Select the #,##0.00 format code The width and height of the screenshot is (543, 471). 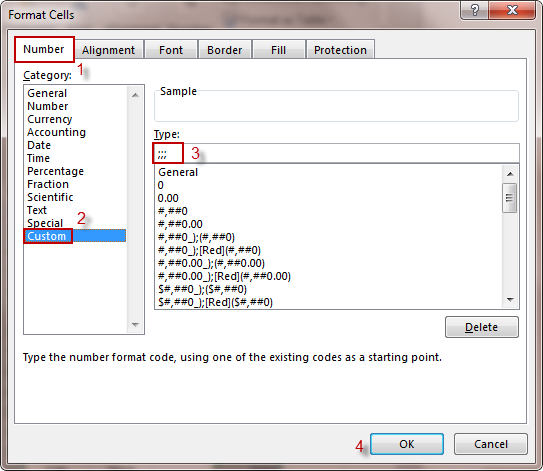pos(180,224)
